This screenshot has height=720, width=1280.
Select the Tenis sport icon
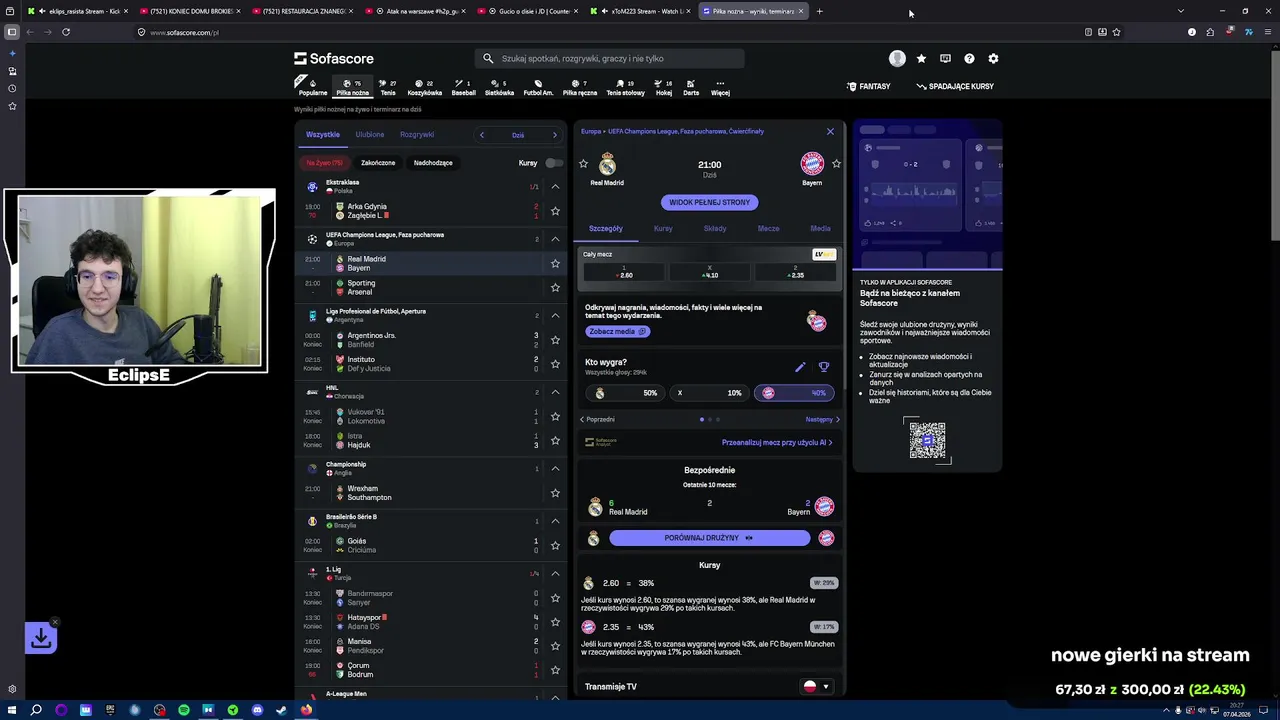pyautogui.click(x=388, y=87)
